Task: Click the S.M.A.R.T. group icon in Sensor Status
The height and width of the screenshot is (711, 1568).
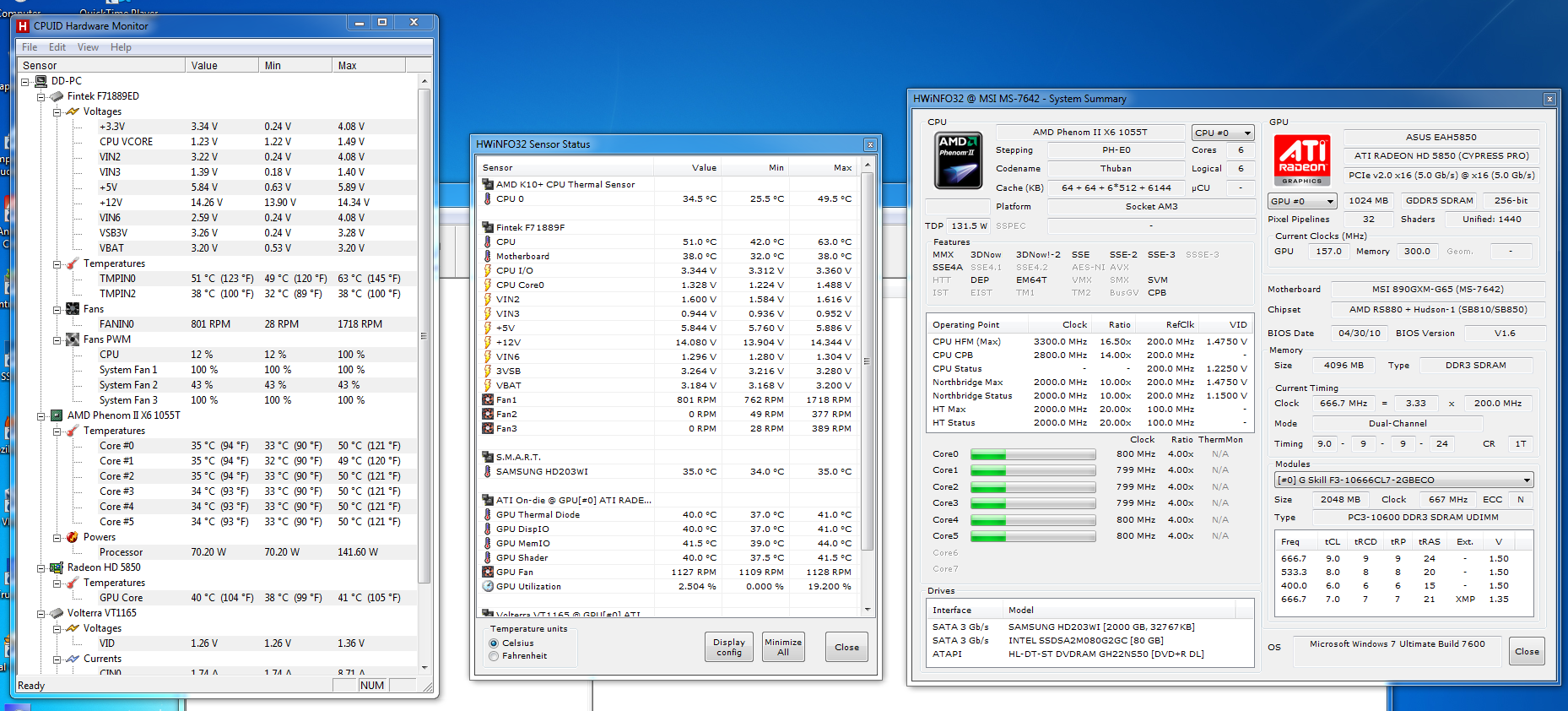Action: 488,457
